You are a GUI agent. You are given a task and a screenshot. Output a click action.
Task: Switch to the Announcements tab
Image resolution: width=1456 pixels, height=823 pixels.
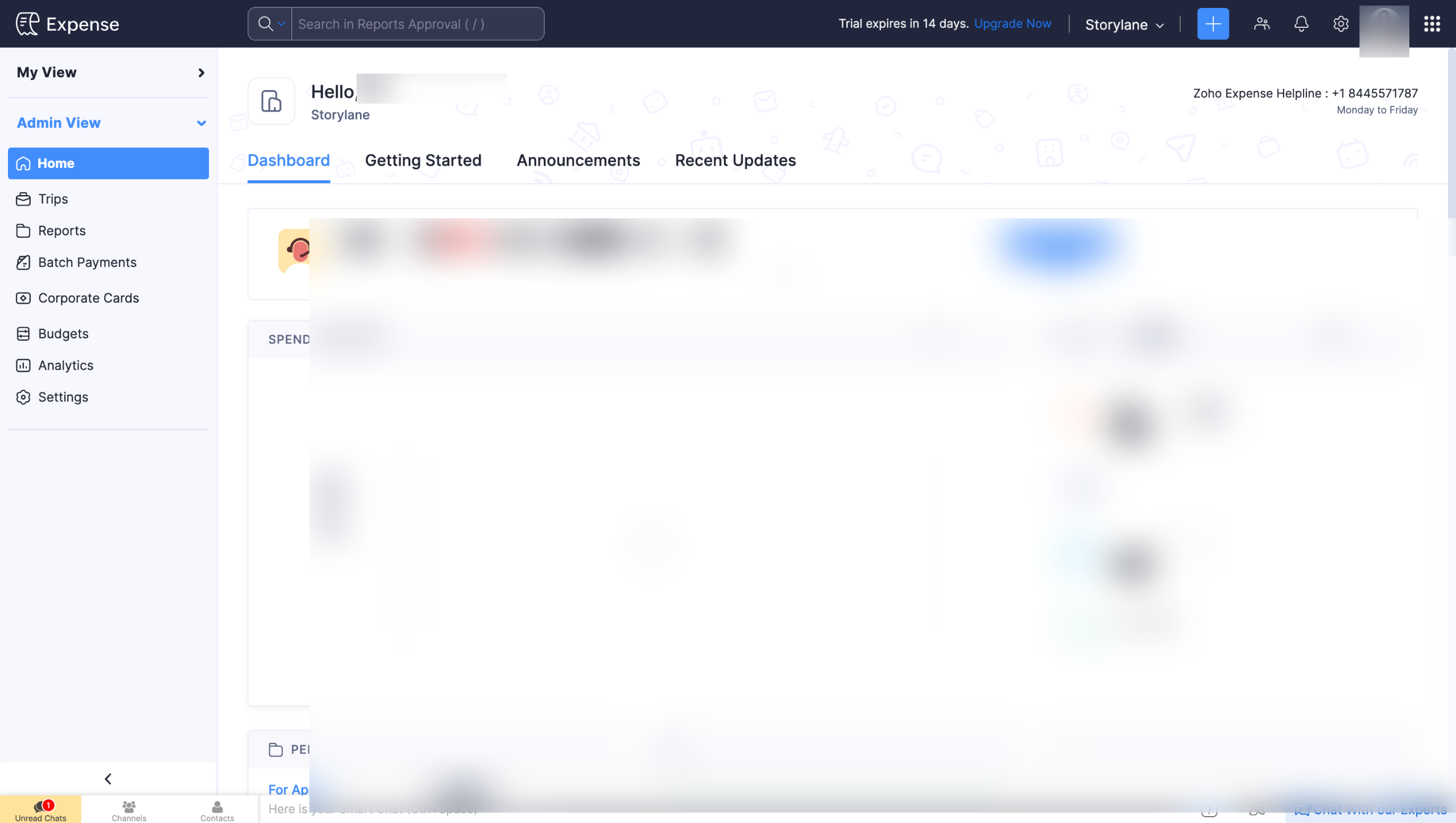[578, 160]
